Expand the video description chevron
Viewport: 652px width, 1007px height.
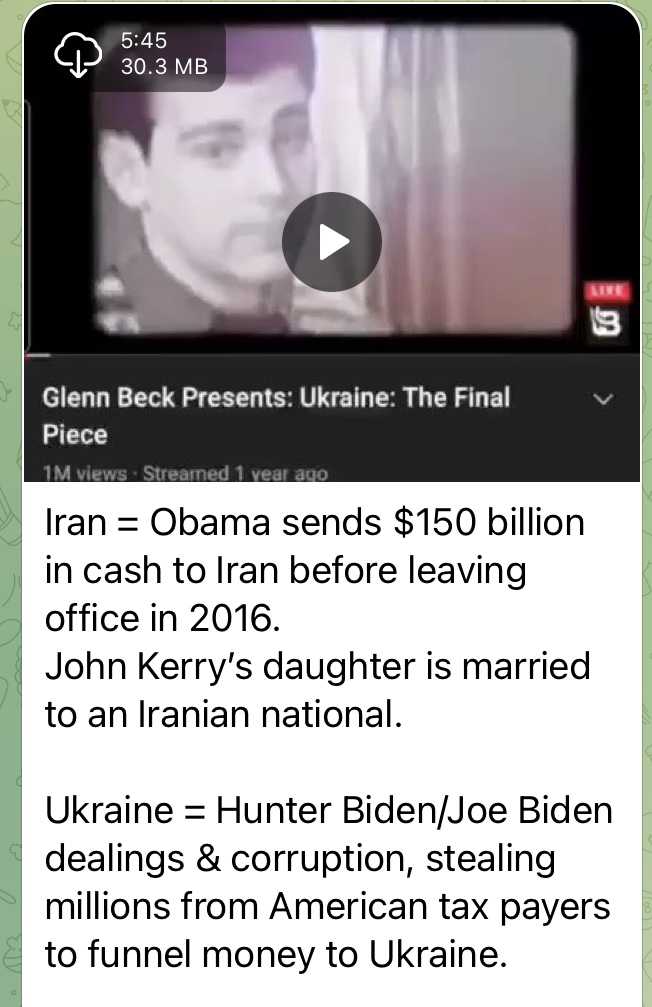[x=603, y=399]
